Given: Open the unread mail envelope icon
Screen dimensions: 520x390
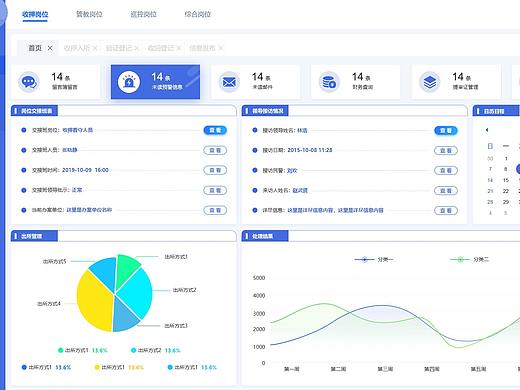Looking at the screenshot, I should 229,82.
